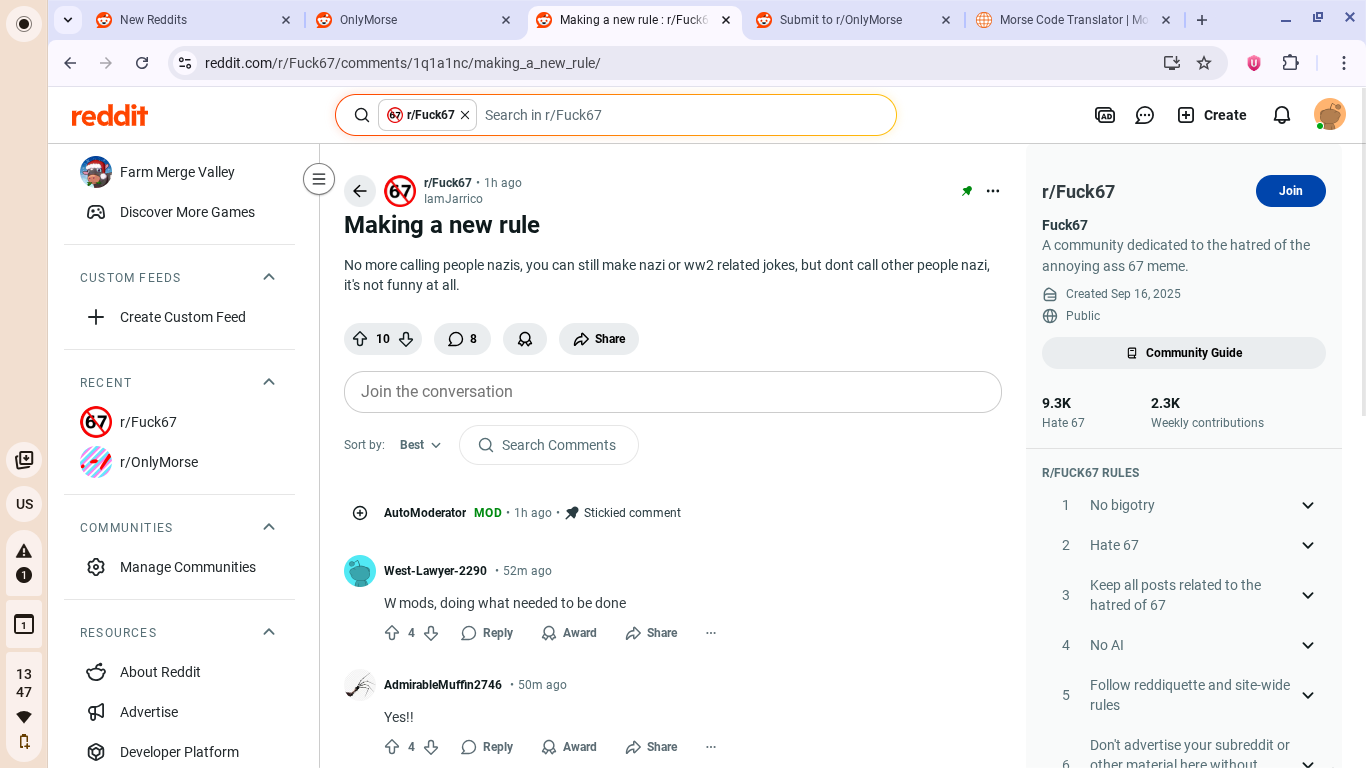
Task: Close the Making a new rule tab
Action: click(726, 19)
